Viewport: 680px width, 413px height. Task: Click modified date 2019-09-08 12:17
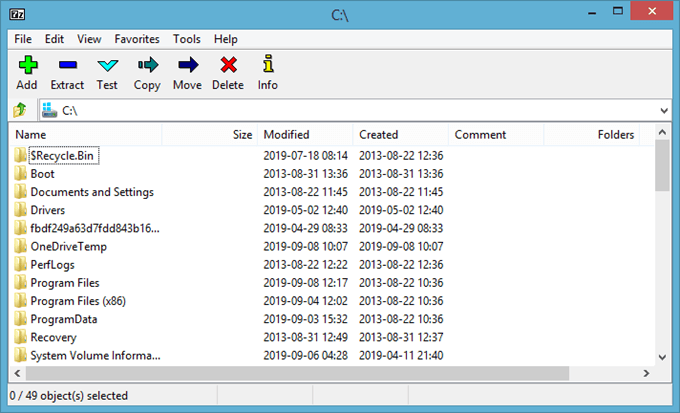306,283
